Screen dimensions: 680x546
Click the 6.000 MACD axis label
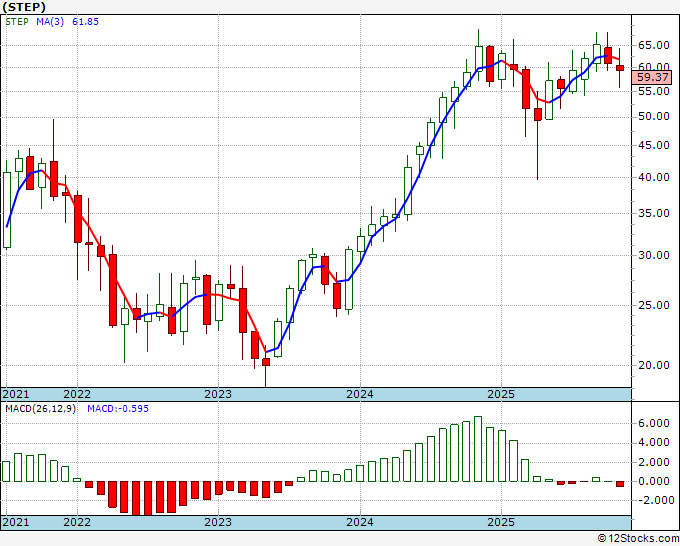[x=654, y=423]
